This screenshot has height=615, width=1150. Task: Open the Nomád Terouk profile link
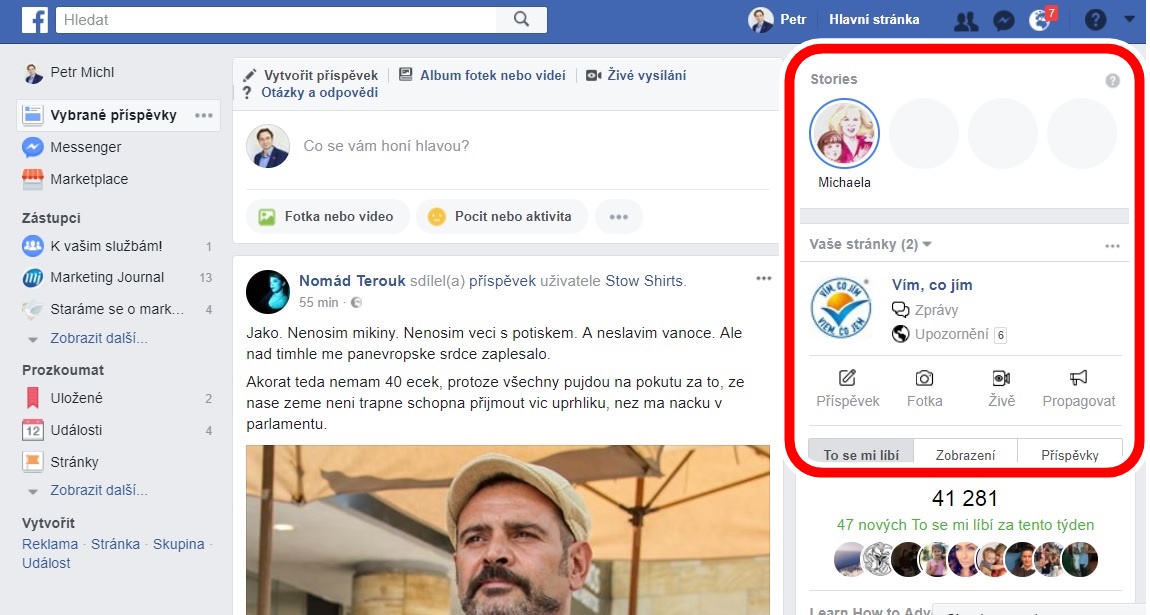(352, 281)
